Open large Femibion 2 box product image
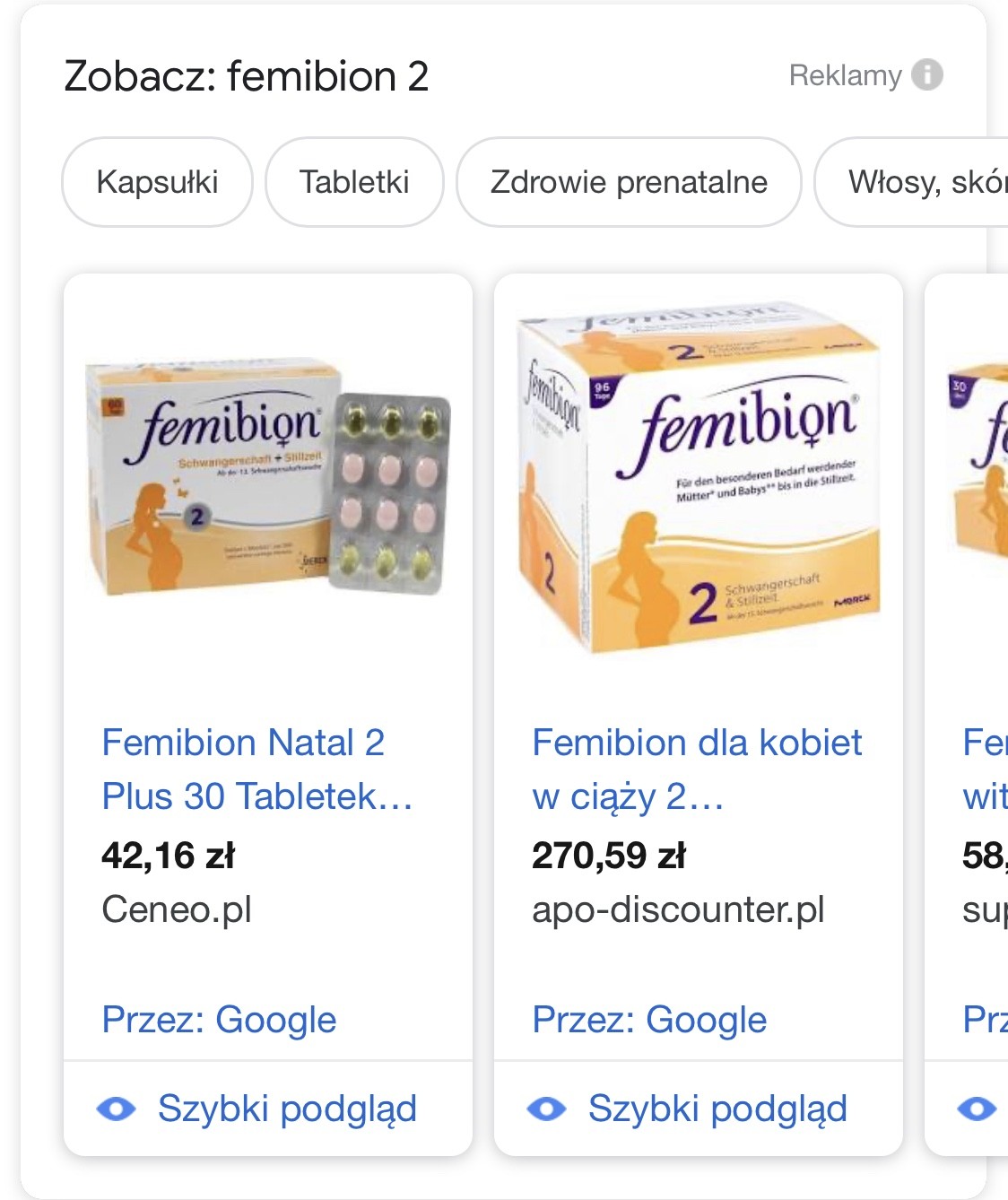The image size is (1008, 1200). (699, 480)
